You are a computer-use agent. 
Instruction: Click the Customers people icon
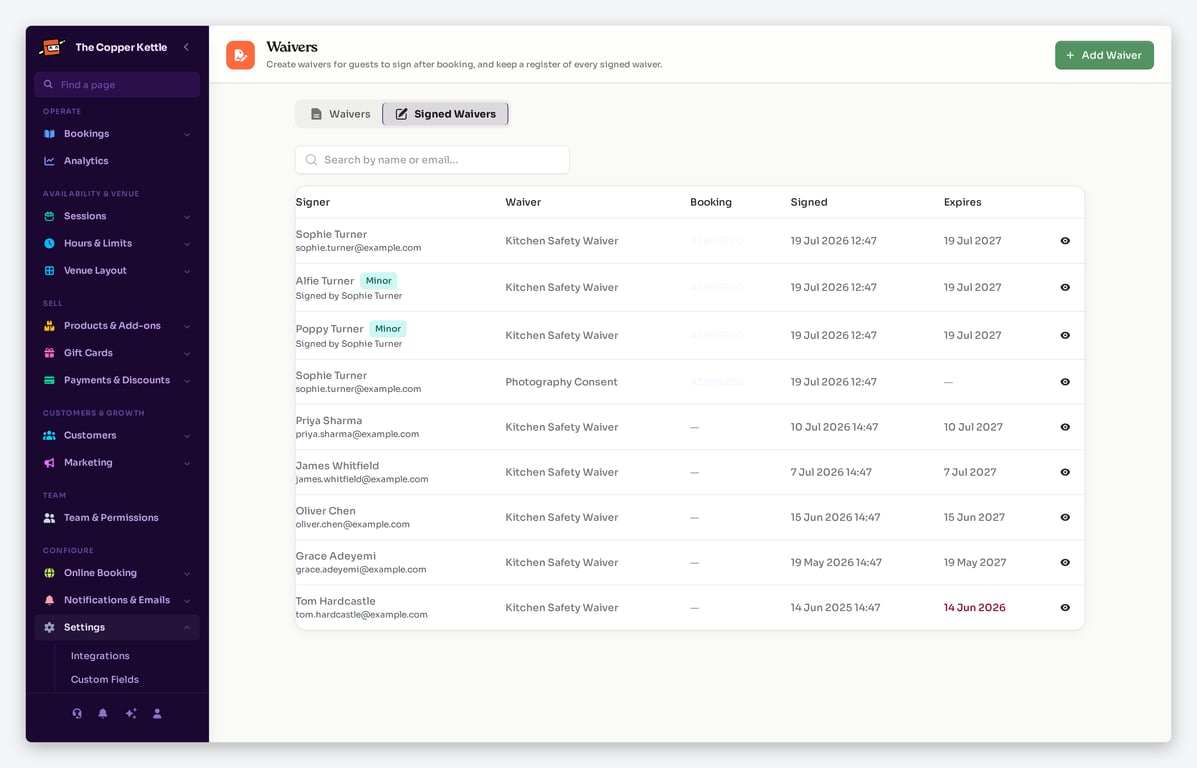pos(50,435)
